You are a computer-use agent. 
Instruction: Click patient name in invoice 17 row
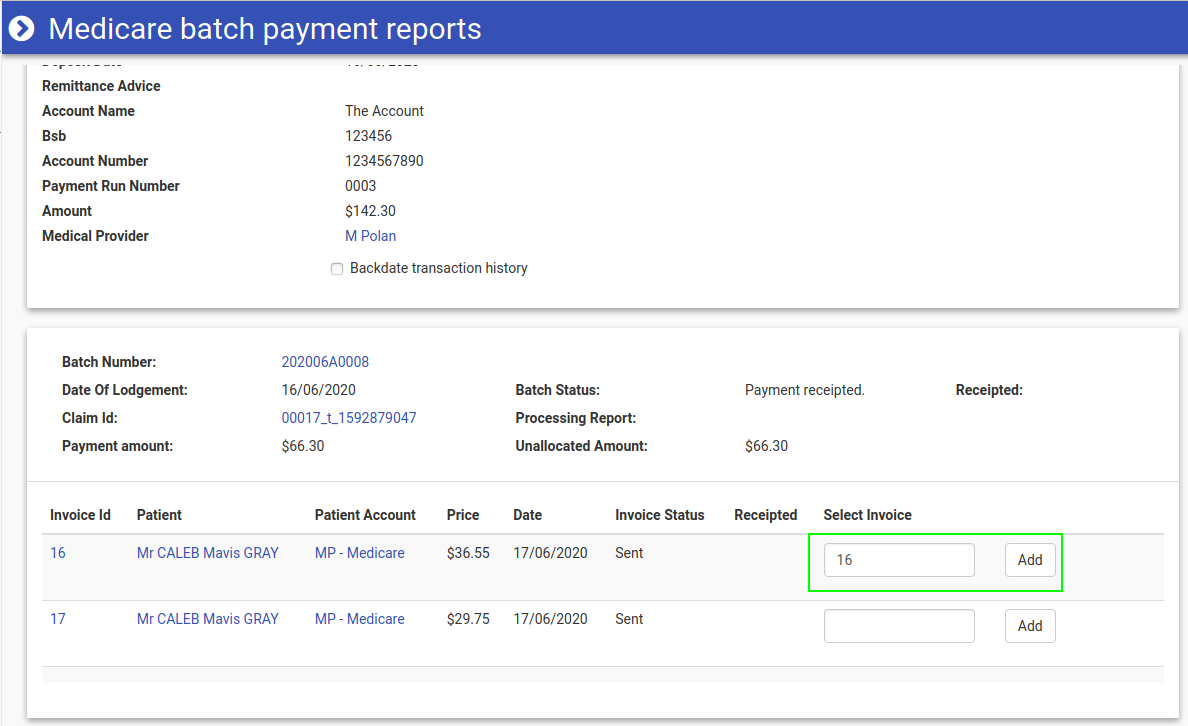tap(207, 619)
